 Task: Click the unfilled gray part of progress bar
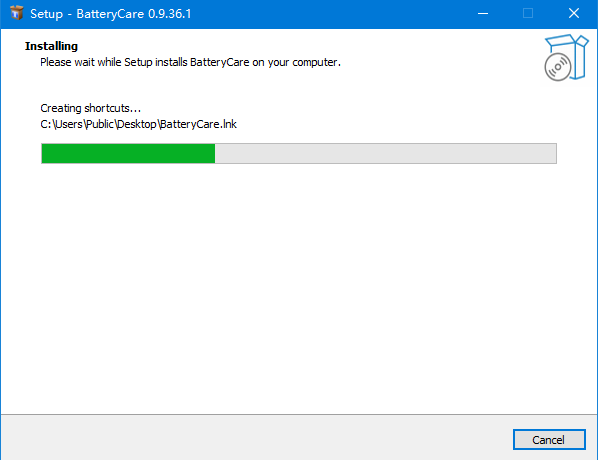click(x=385, y=153)
